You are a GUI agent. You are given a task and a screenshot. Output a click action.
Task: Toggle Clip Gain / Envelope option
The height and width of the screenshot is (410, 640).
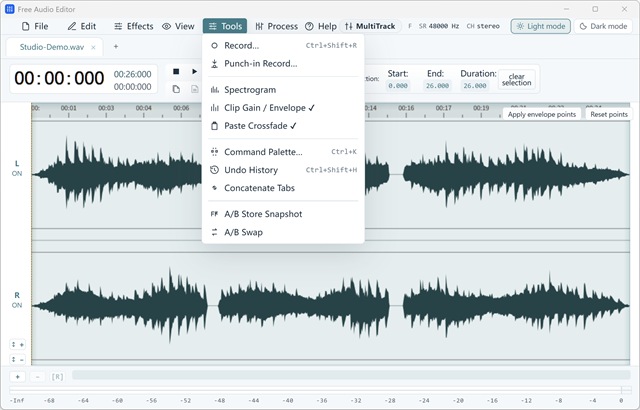283,108
